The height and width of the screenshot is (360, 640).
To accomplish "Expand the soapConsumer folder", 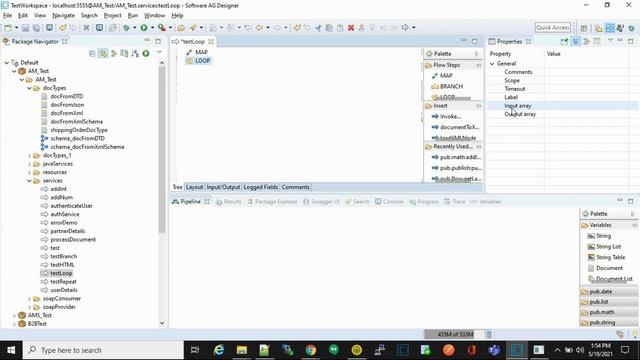I will 29,299.
